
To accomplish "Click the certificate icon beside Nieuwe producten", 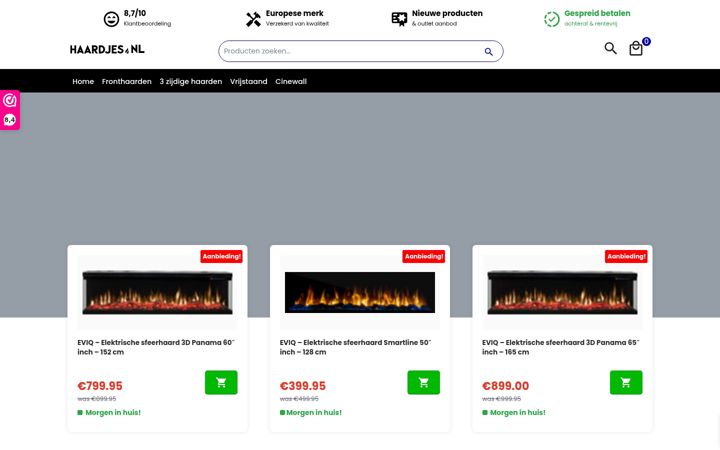I will [399, 19].
